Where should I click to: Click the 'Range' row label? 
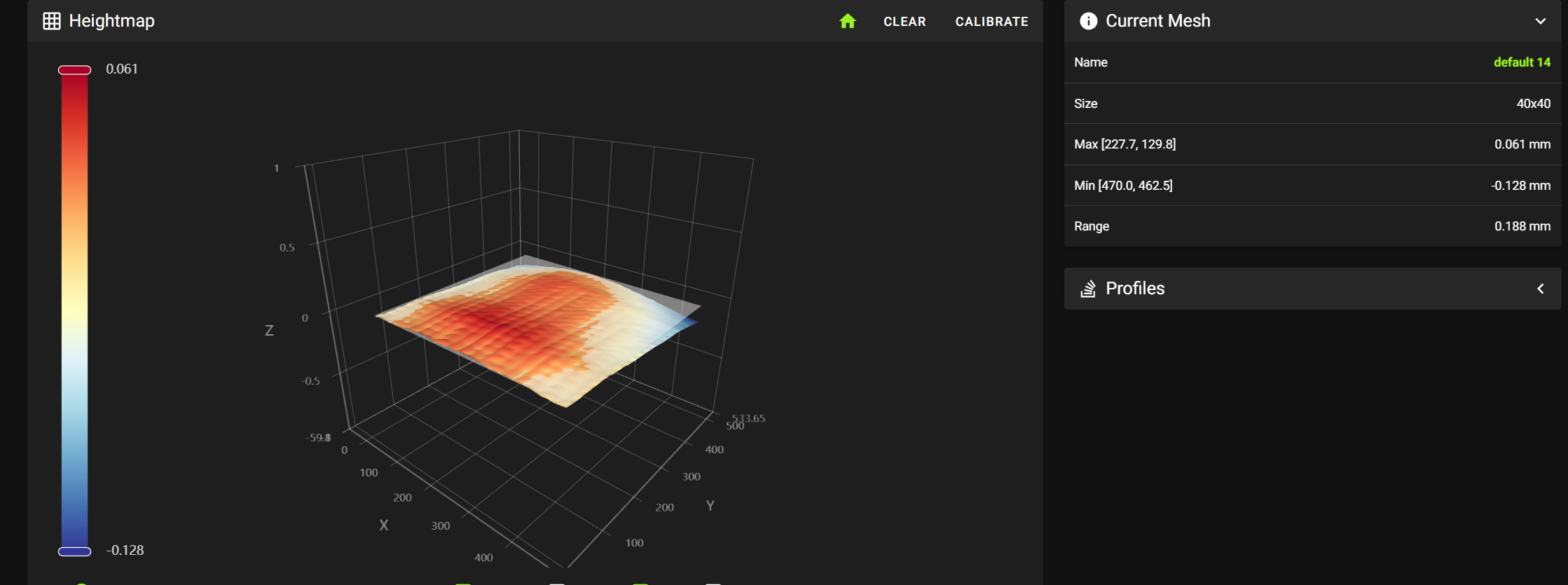coord(1092,226)
